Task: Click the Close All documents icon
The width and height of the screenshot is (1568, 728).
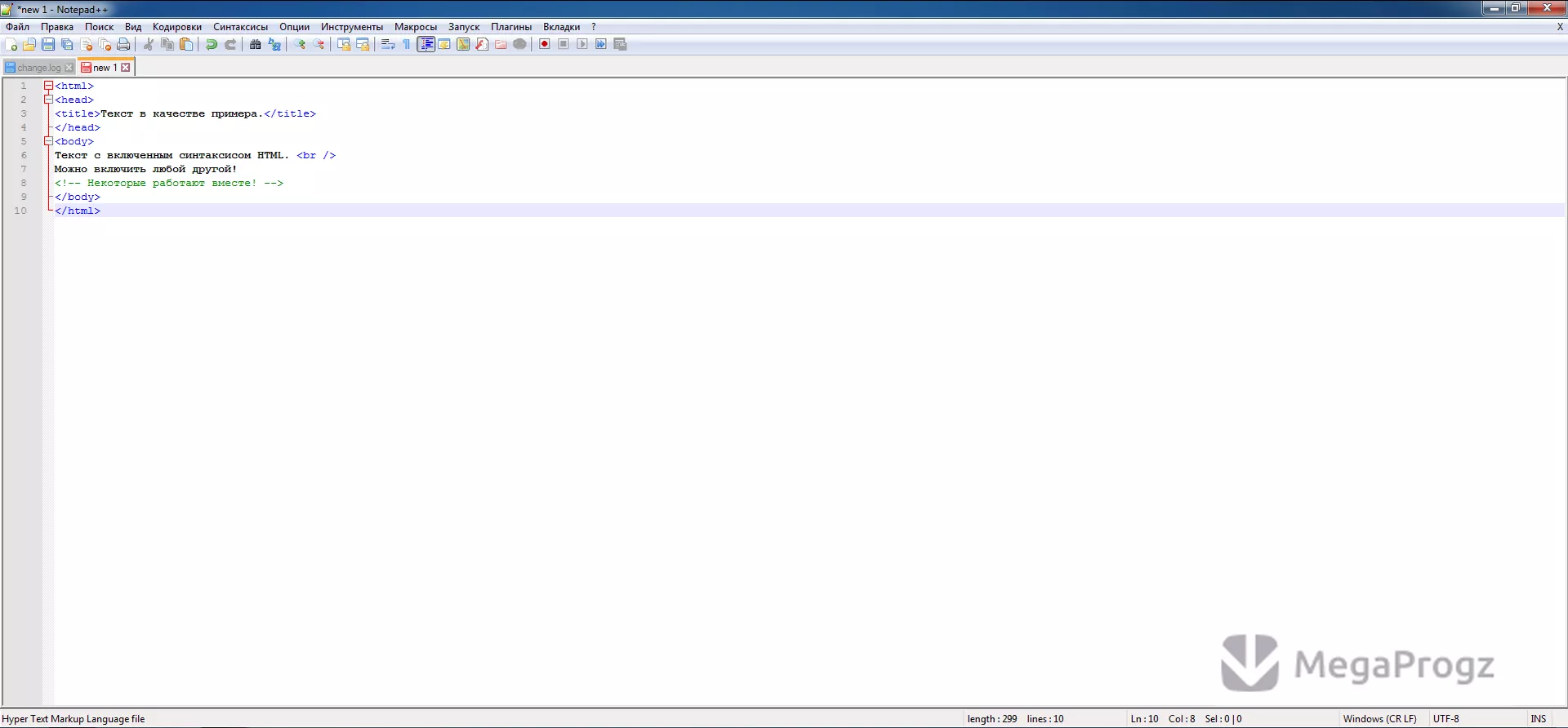Action: (x=105, y=44)
